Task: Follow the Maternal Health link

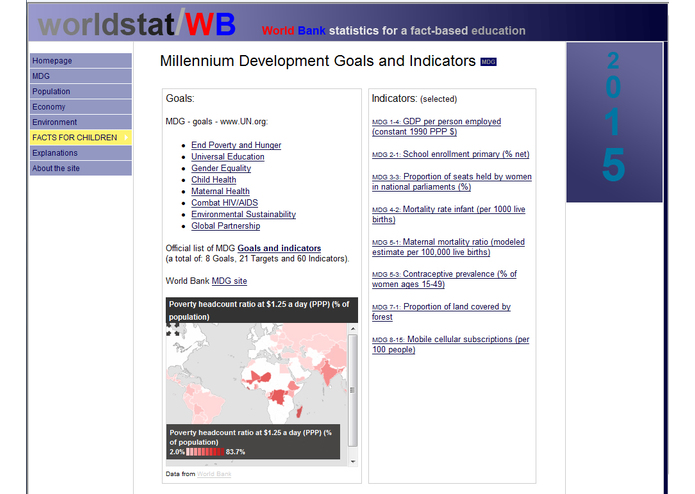Action: click(x=220, y=191)
